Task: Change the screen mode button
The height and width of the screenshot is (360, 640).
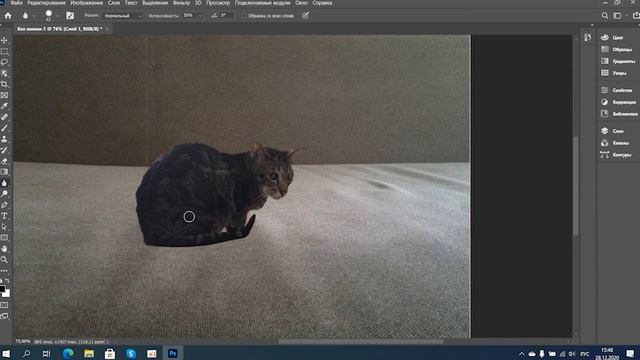Action: click(x=4, y=316)
